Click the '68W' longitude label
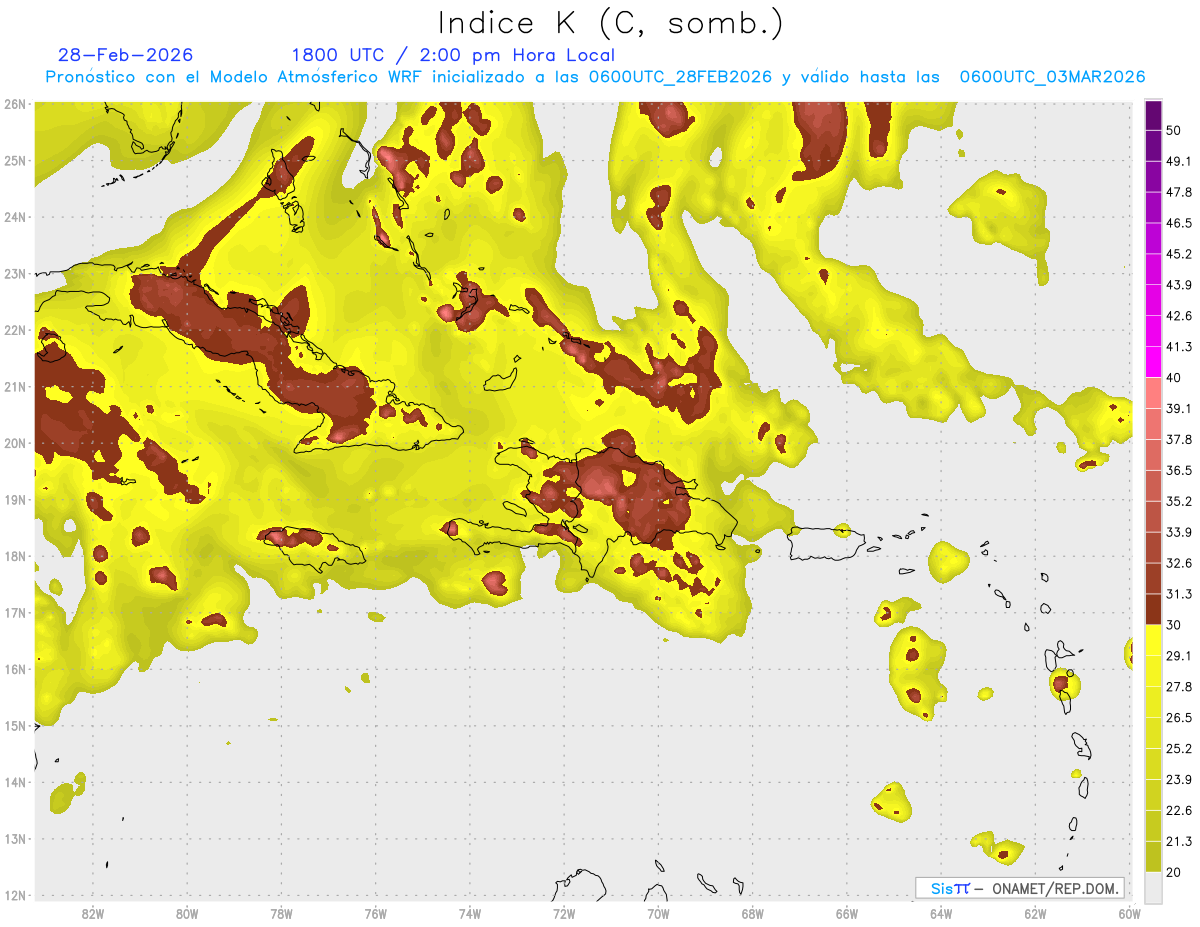Viewport: 1200px width, 927px height. [752, 913]
